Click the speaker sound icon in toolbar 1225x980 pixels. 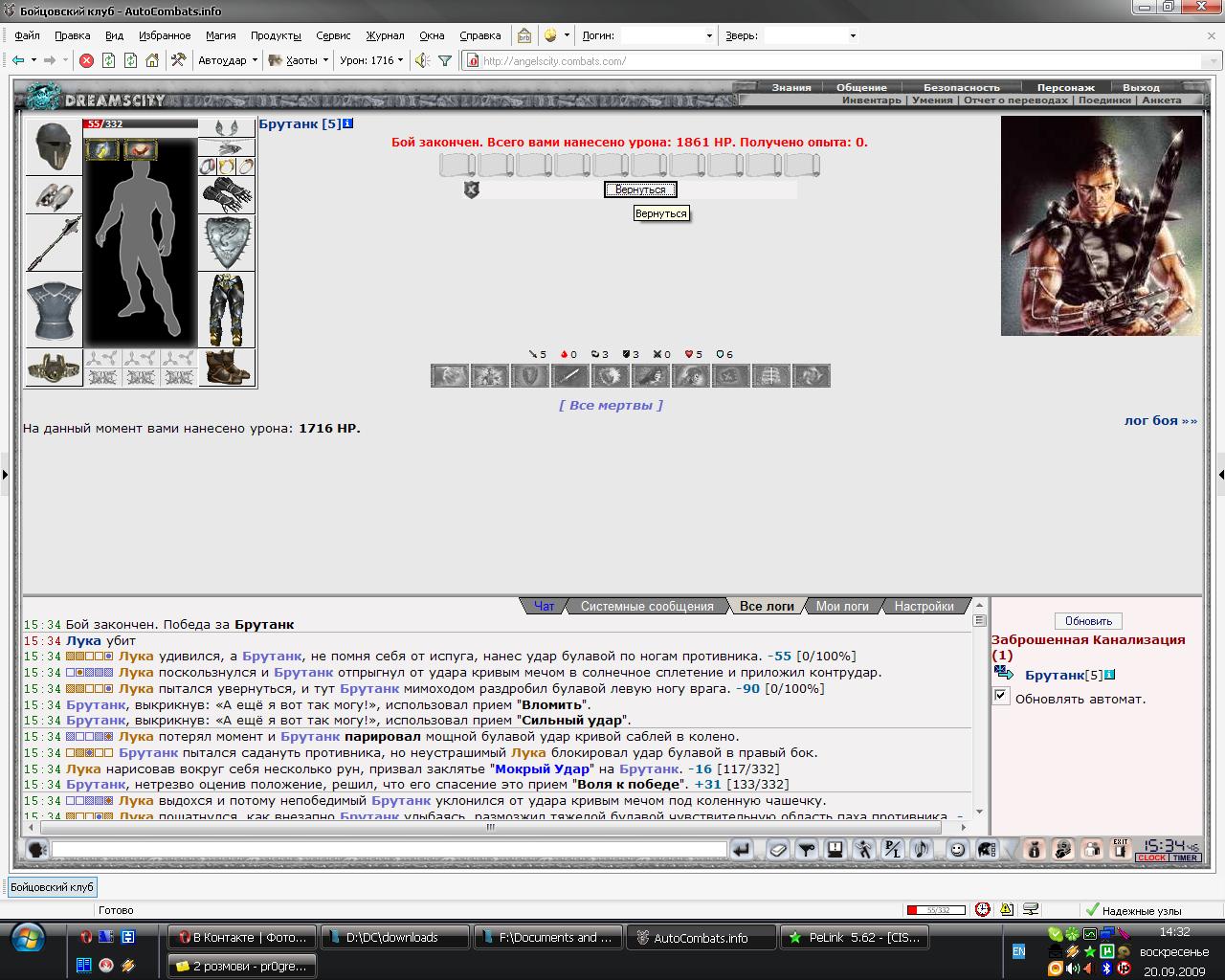(x=422, y=60)
